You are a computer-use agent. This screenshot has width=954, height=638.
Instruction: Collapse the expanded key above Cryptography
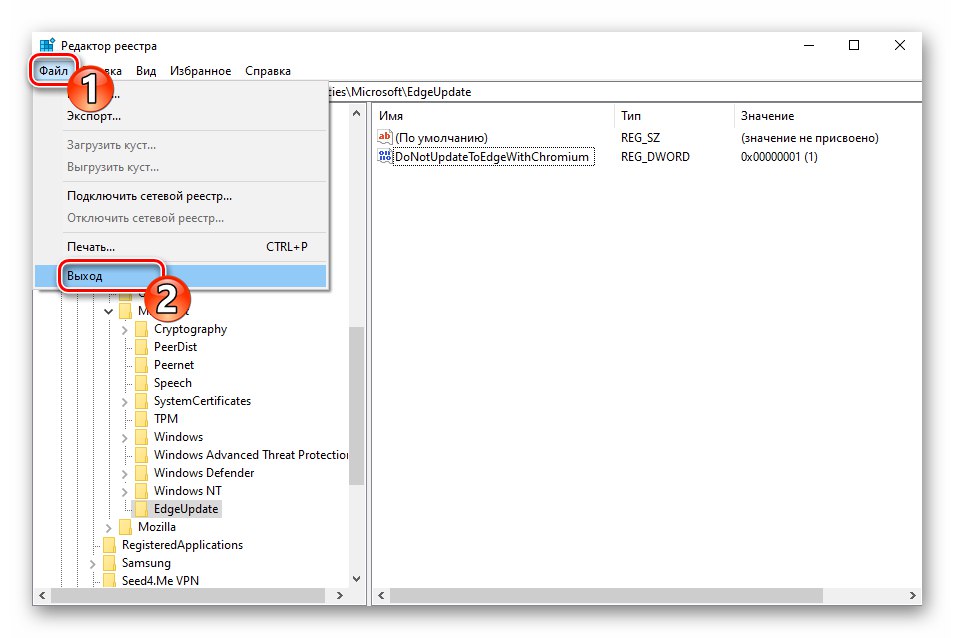point(108,311)
